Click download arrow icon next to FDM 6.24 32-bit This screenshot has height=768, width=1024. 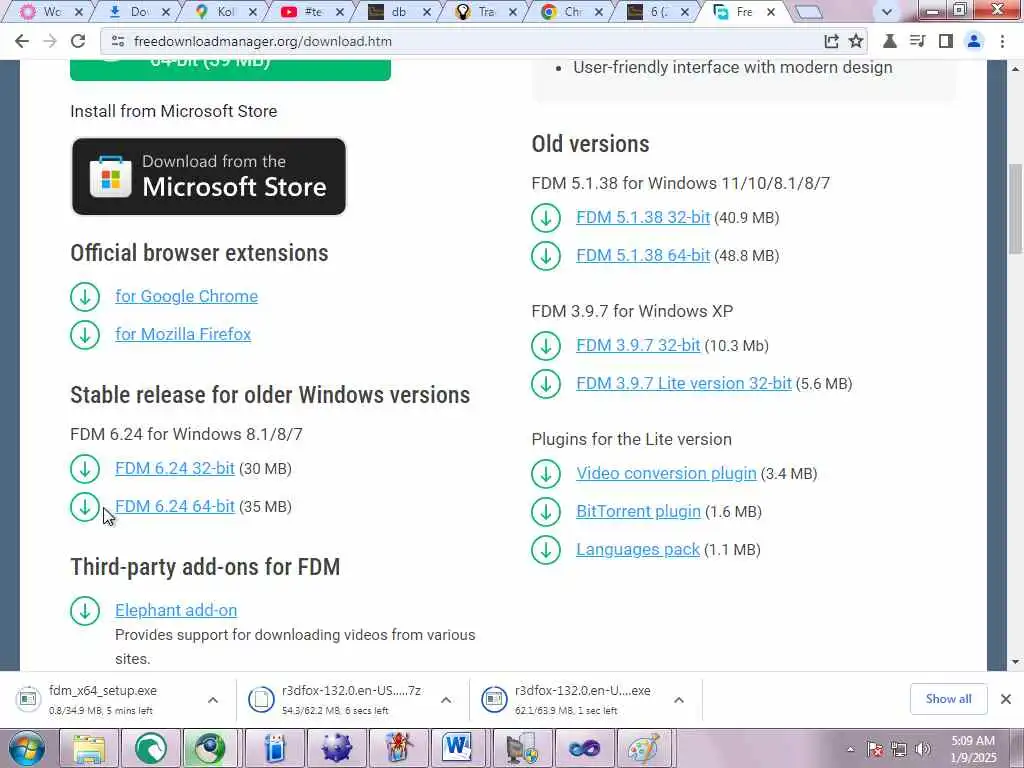85,469
